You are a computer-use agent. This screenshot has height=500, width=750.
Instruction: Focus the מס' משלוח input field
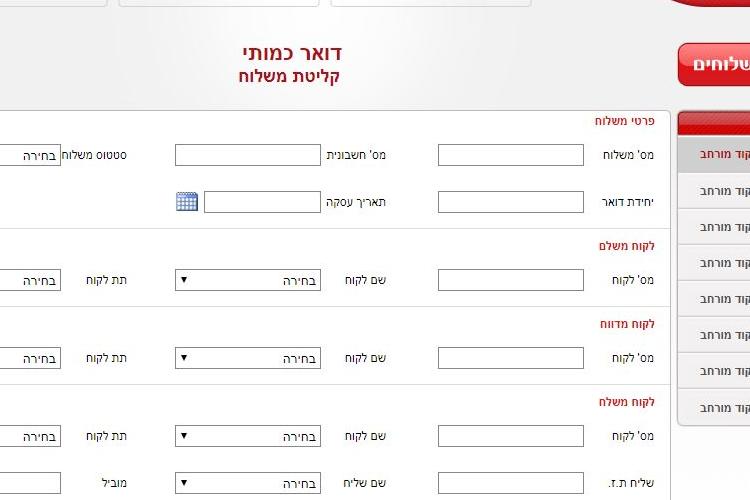(511, 155)
